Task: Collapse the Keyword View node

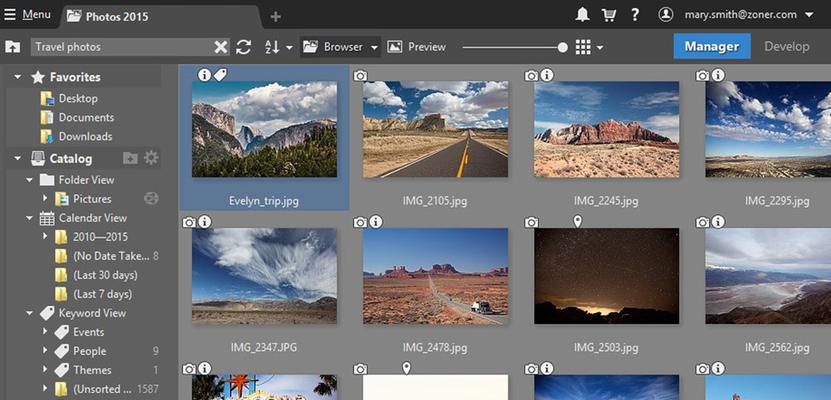Action: 30,313
